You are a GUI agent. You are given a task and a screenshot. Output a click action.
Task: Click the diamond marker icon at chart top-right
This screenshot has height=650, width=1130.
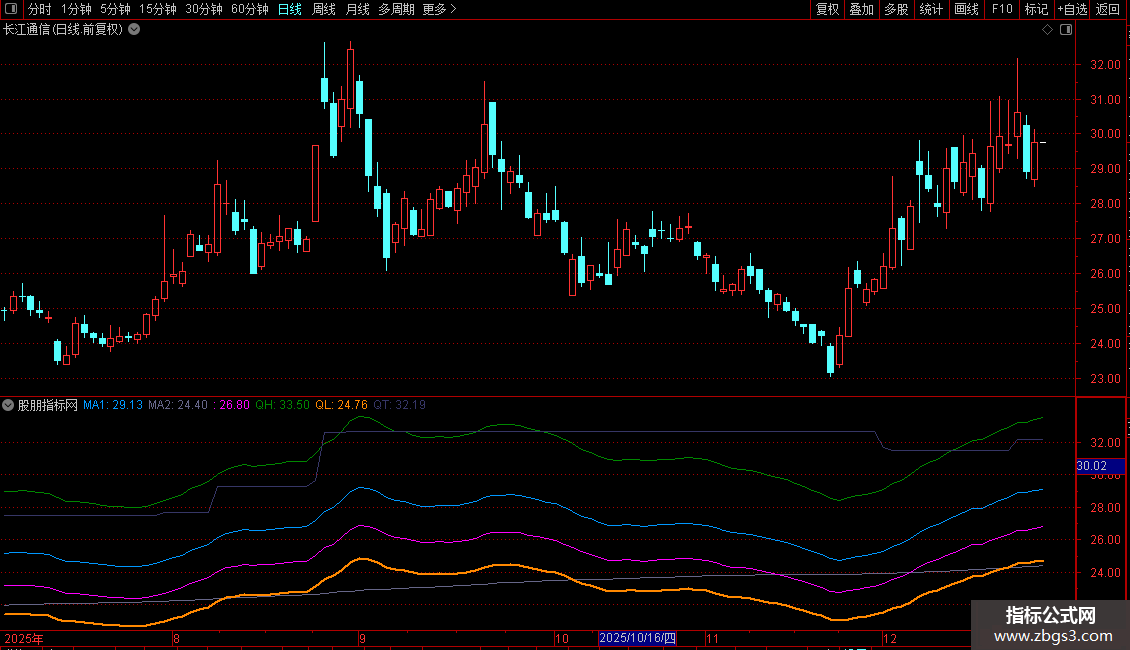(x=1047, y=30)
